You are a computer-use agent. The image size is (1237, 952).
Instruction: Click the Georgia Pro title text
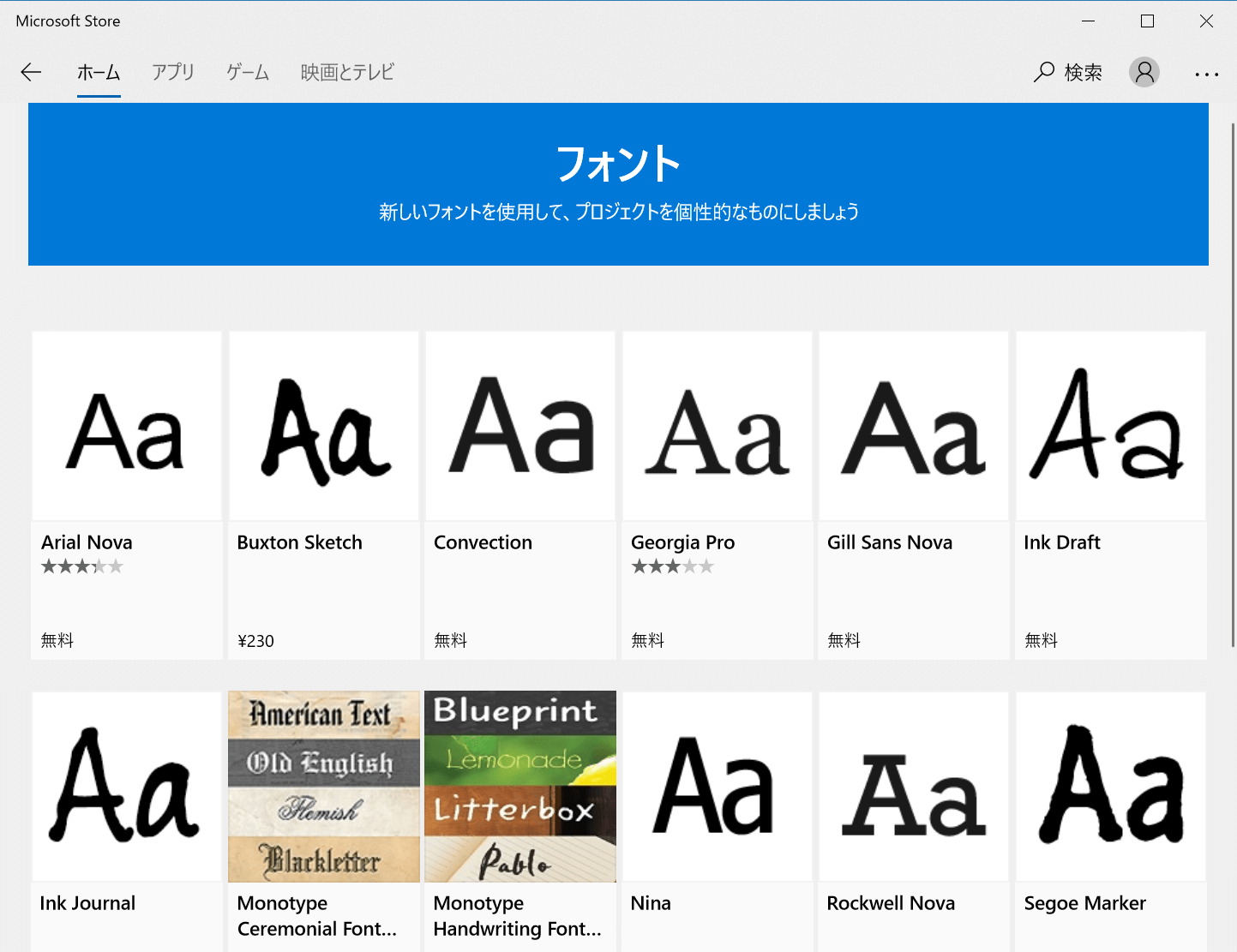(x=683, y=543)
